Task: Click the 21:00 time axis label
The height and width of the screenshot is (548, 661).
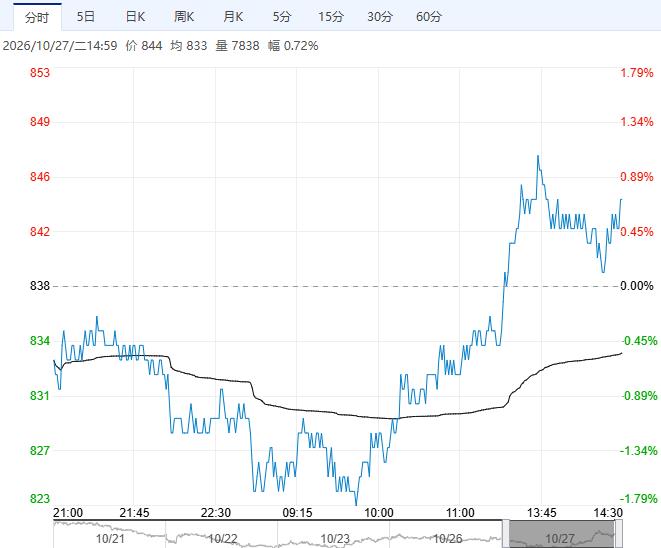Action: (68, 513)
